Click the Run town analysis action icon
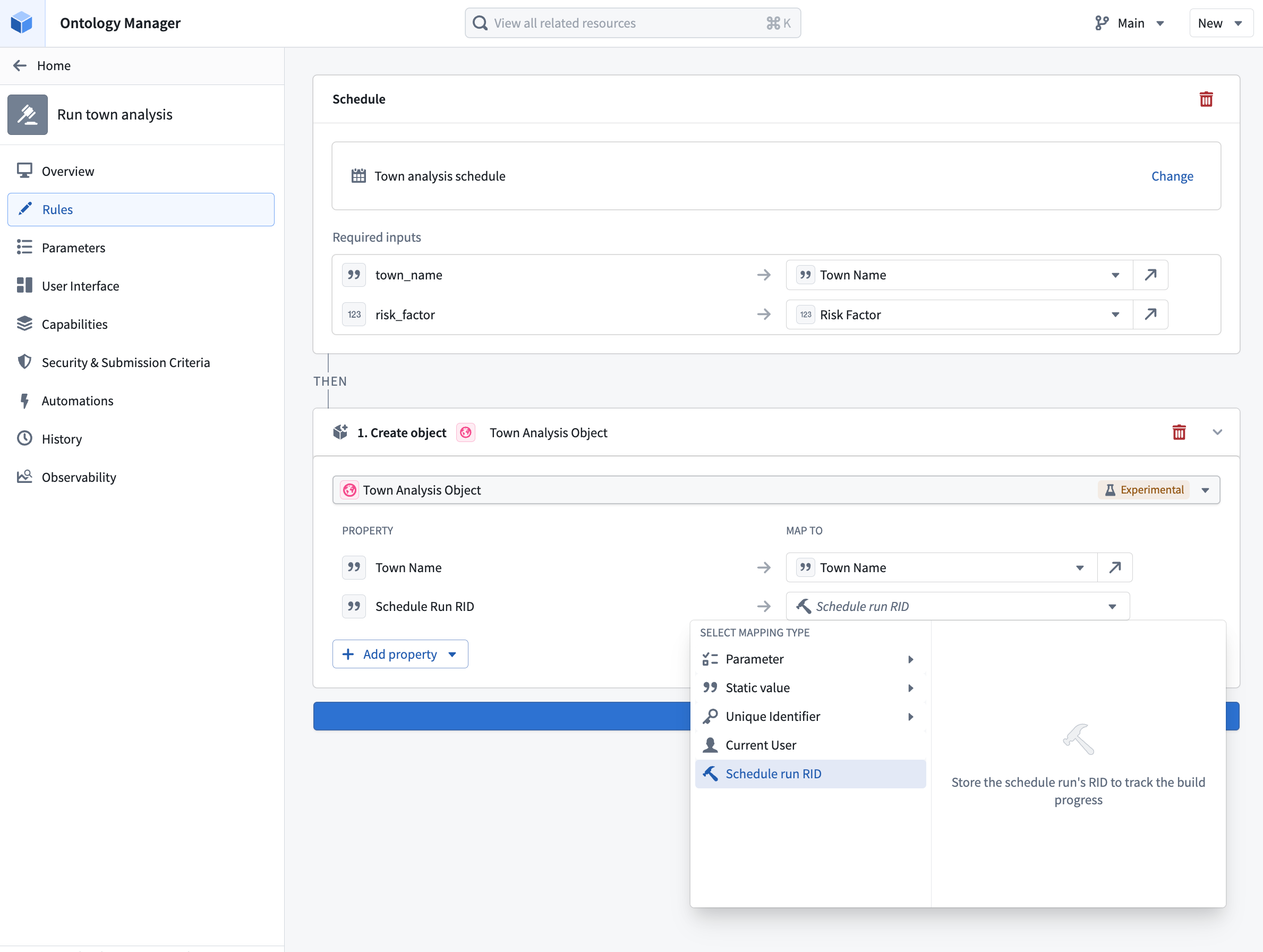This screenshot has width=1263, height=952. click(x=28, y=115)
